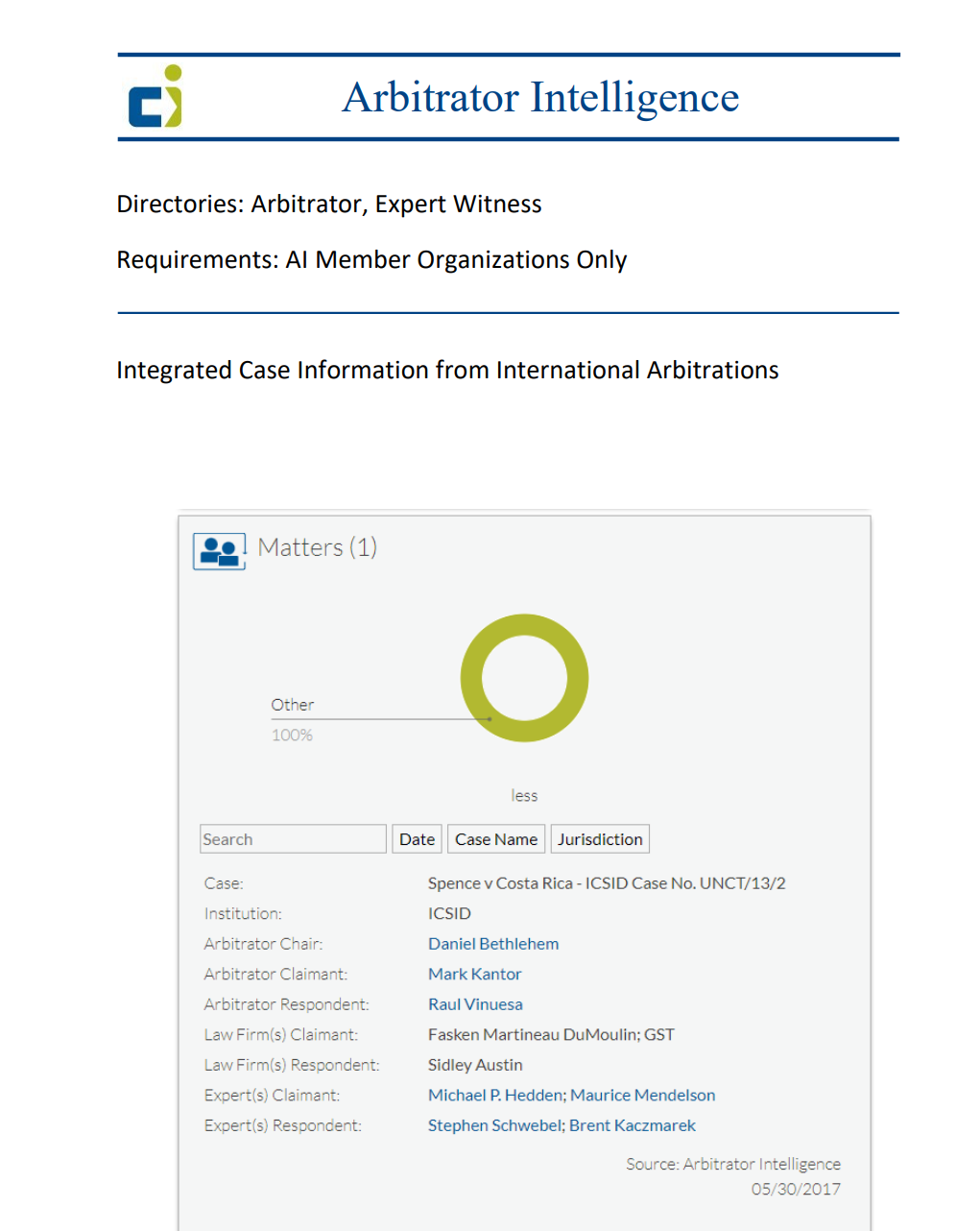Click the Arbitrator Intelligence logo icon
Screen dimensions: 980x1231
click(x=155, y=97)
